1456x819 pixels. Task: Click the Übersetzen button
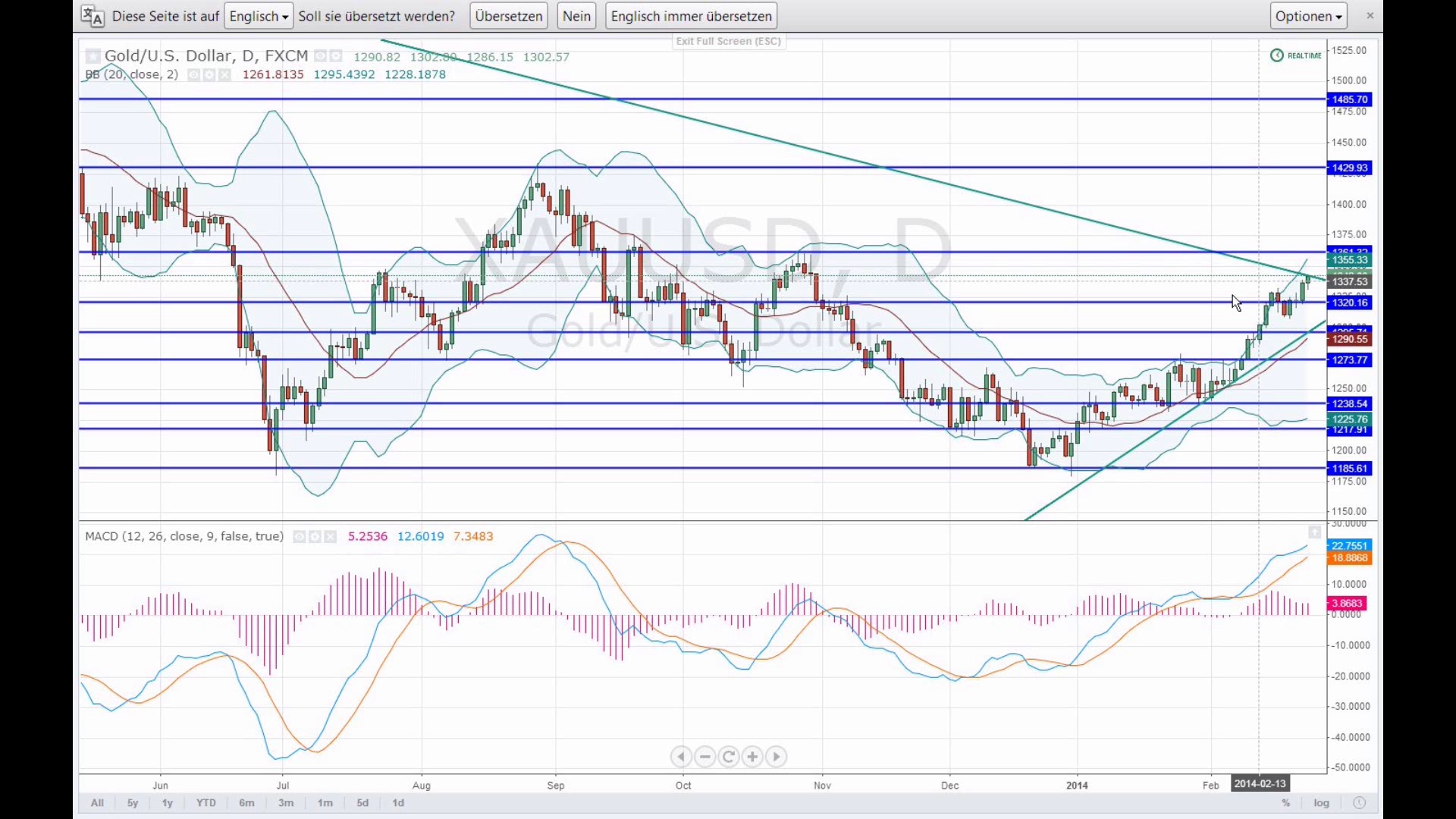tap(508, 16)
